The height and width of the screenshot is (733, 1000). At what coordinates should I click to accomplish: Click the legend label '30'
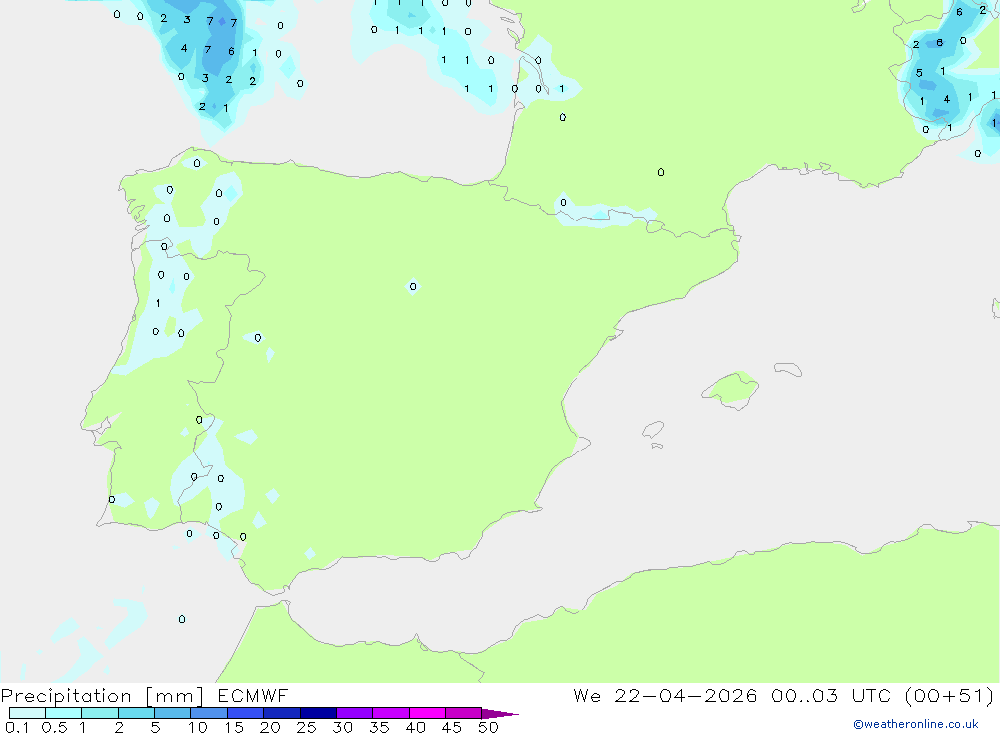342,727
